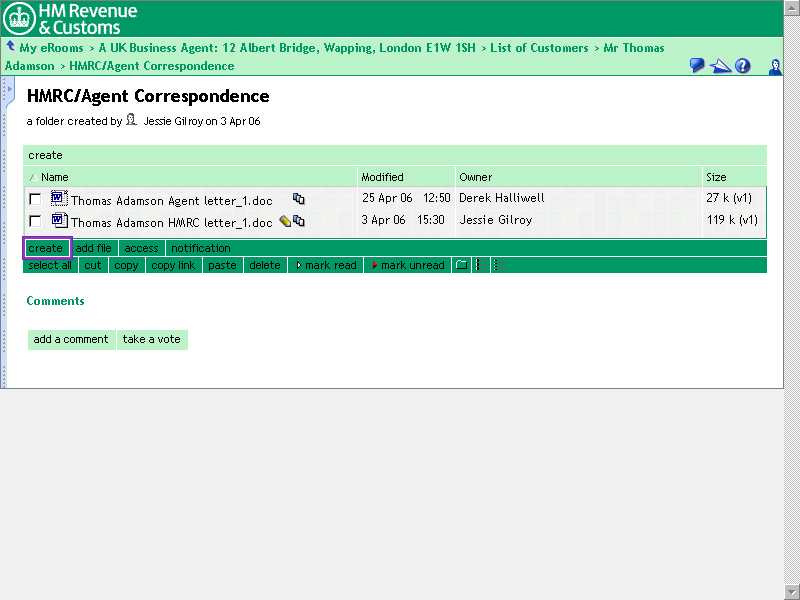Click the up arrow beside My eRooms
The image size is (800, 600).
pyautogui.click(x=10, y=47)
